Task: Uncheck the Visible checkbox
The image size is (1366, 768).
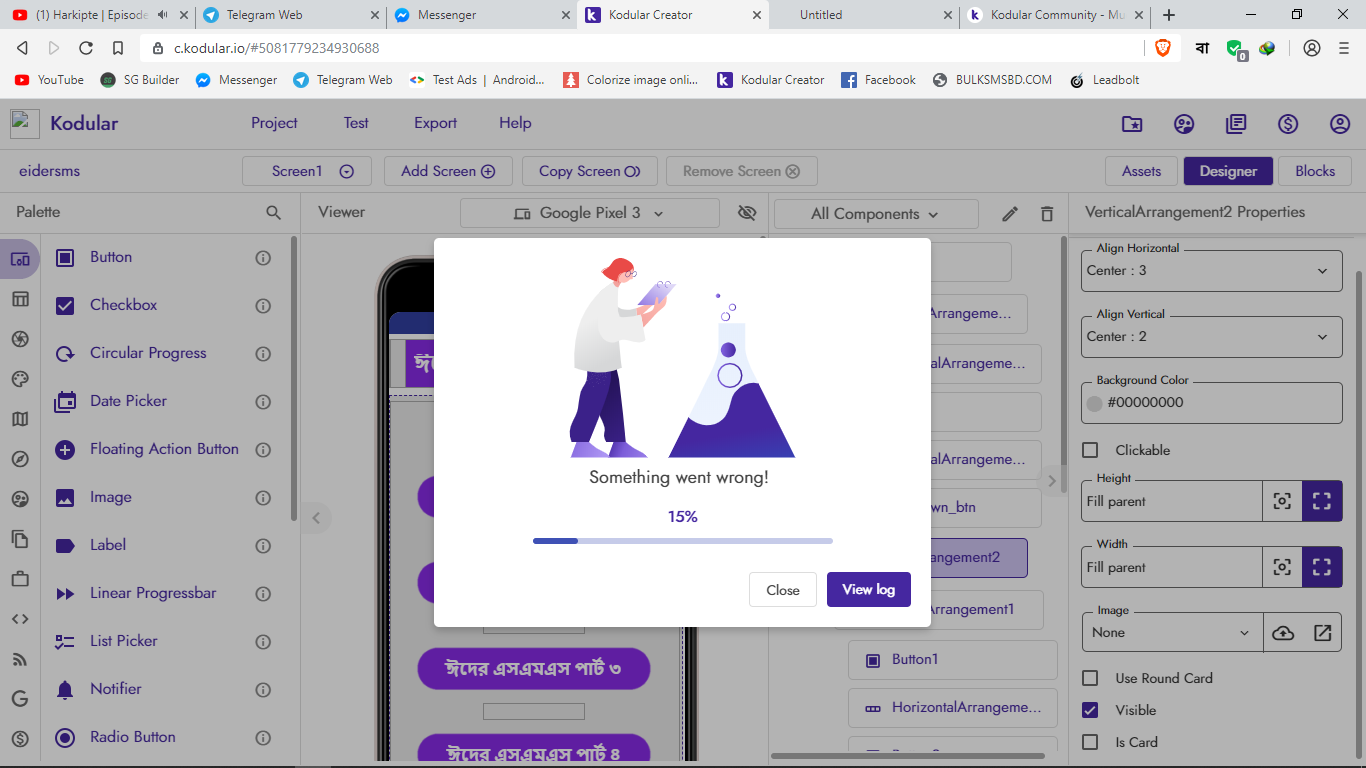Action: click(1091, 710)
